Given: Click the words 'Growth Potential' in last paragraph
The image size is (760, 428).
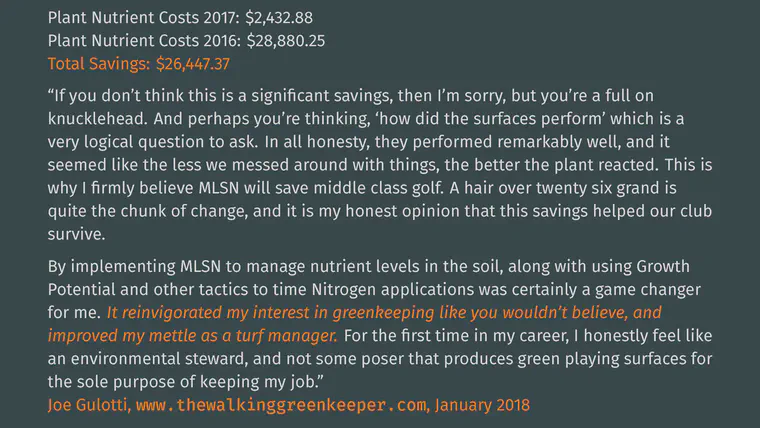Looking at the screenshot, I should (369, 278).
